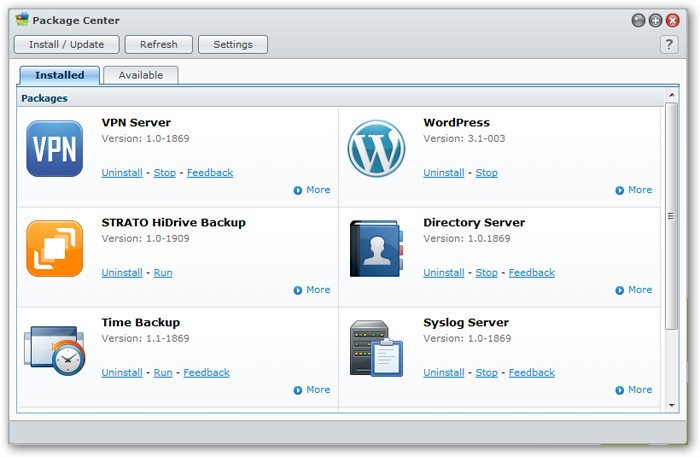Click the Version: 1.1-1869 text
700x457 pixels.
(146, 339)
